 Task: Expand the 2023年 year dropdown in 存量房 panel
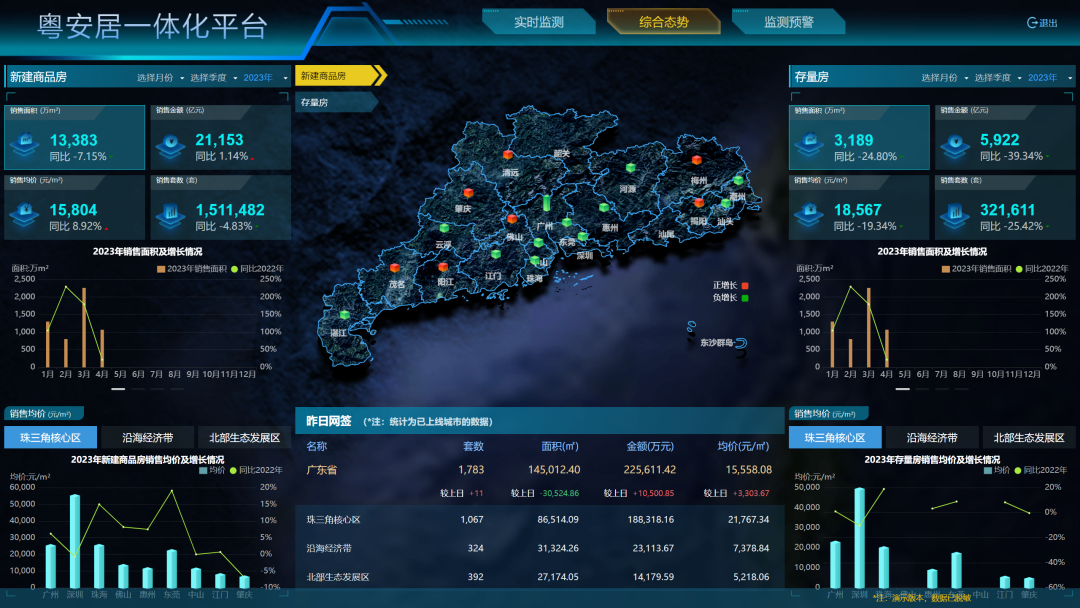coord(1046,77)
